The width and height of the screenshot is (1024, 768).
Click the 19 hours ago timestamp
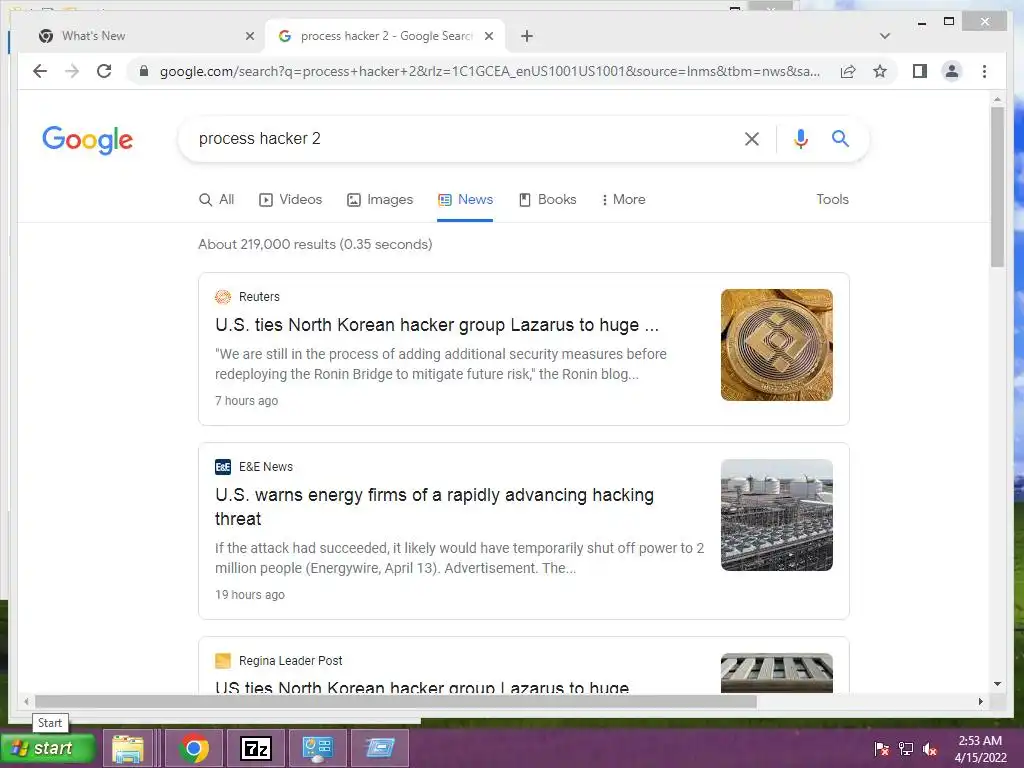pyautogui.click(x=249, y=595)
